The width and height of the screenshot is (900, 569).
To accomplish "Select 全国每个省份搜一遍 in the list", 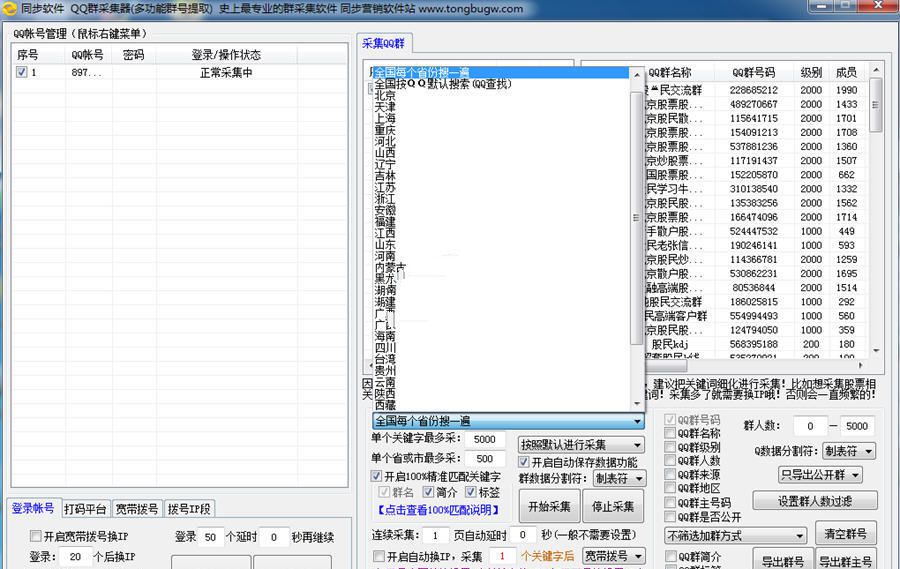I will coord(501,72).
